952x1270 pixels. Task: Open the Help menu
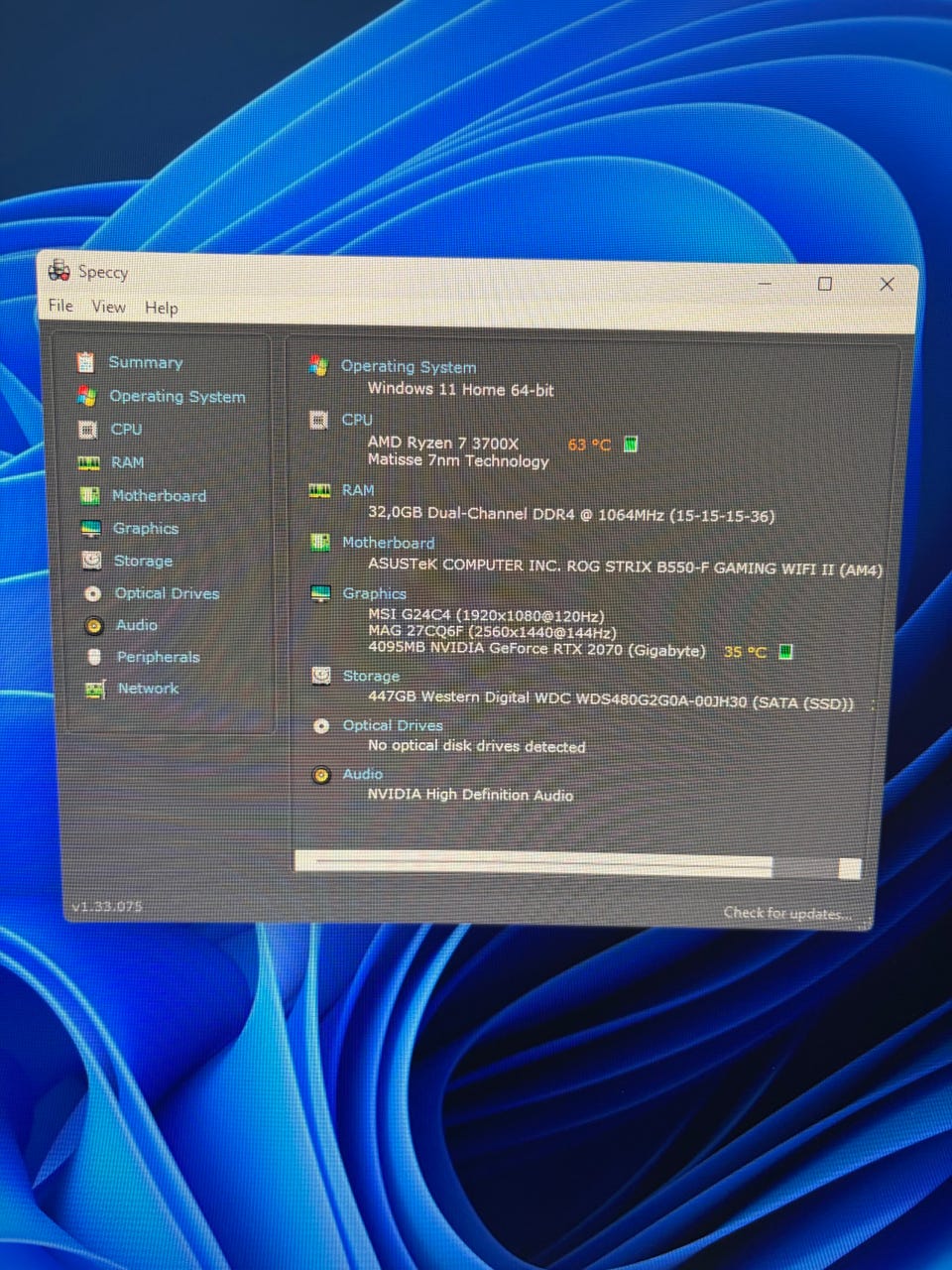tap(162, 308)
